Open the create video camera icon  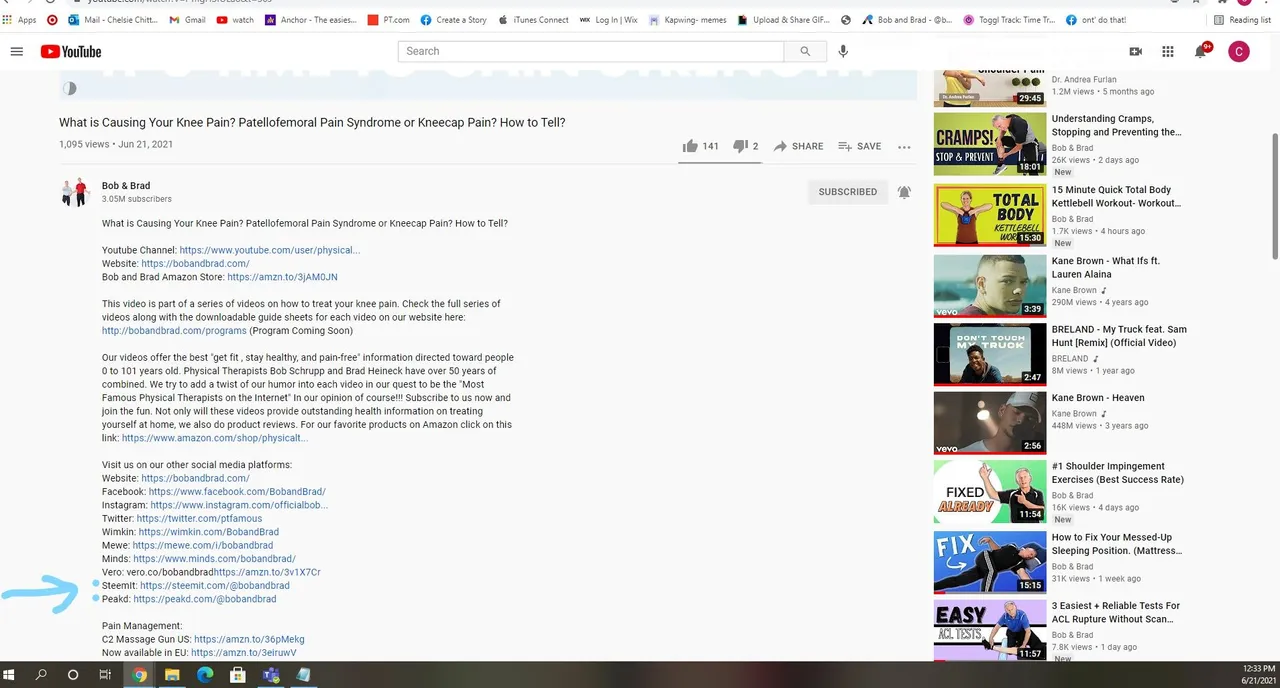1135,51
